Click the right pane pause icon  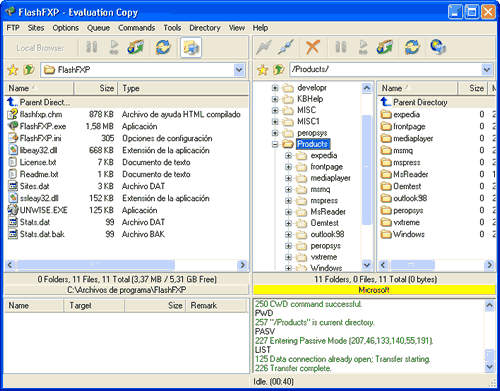click(341, 47)
